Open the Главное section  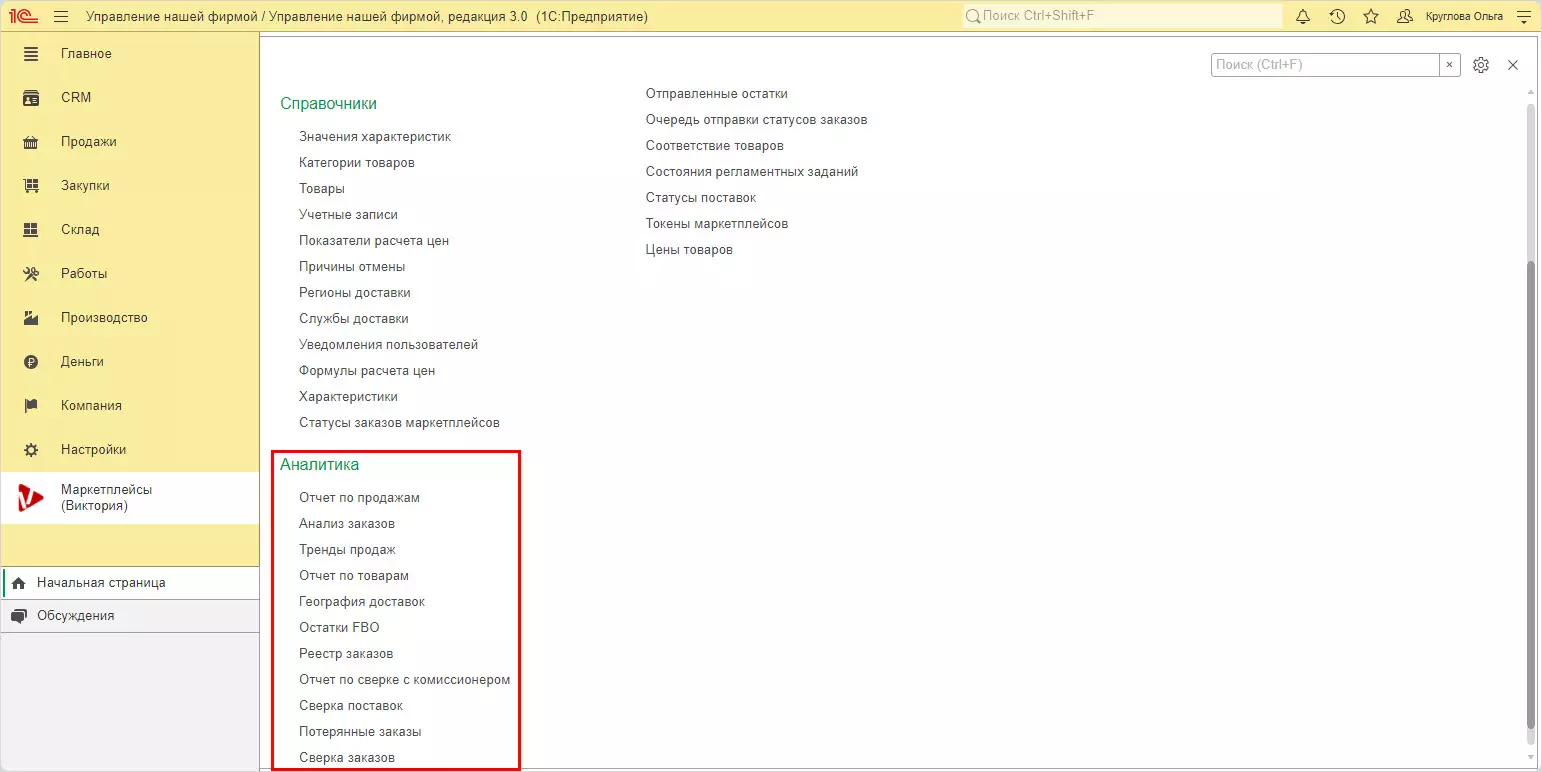(x=130, y=54)
